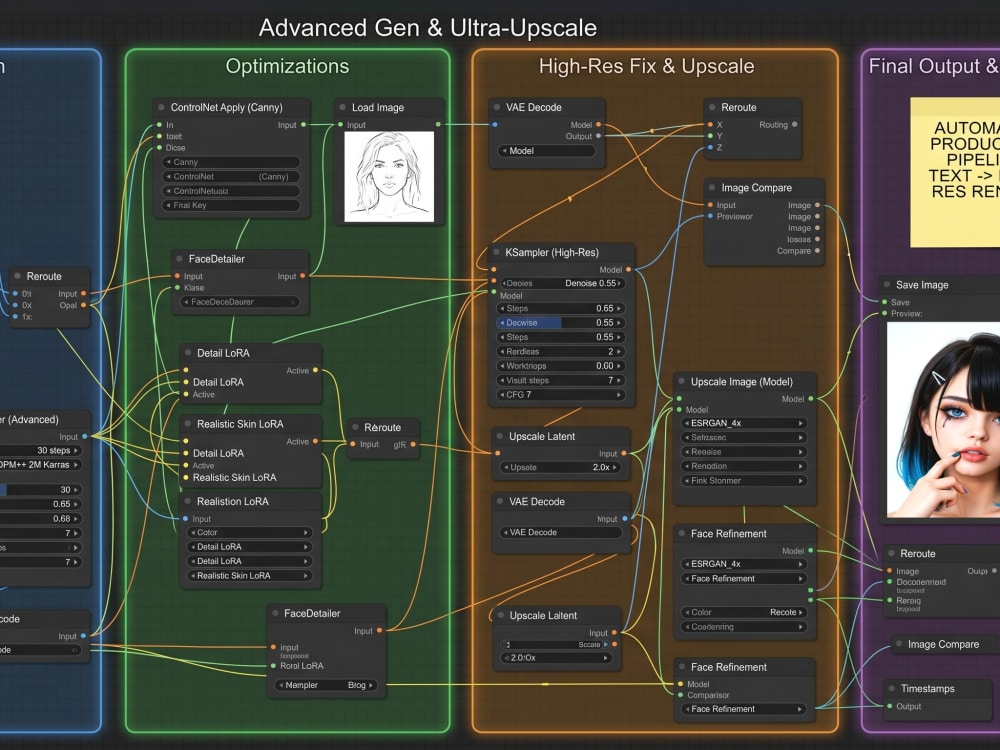Click title dot of FaceDetailer node with Rorol LoRA

(x=275, y=614)
